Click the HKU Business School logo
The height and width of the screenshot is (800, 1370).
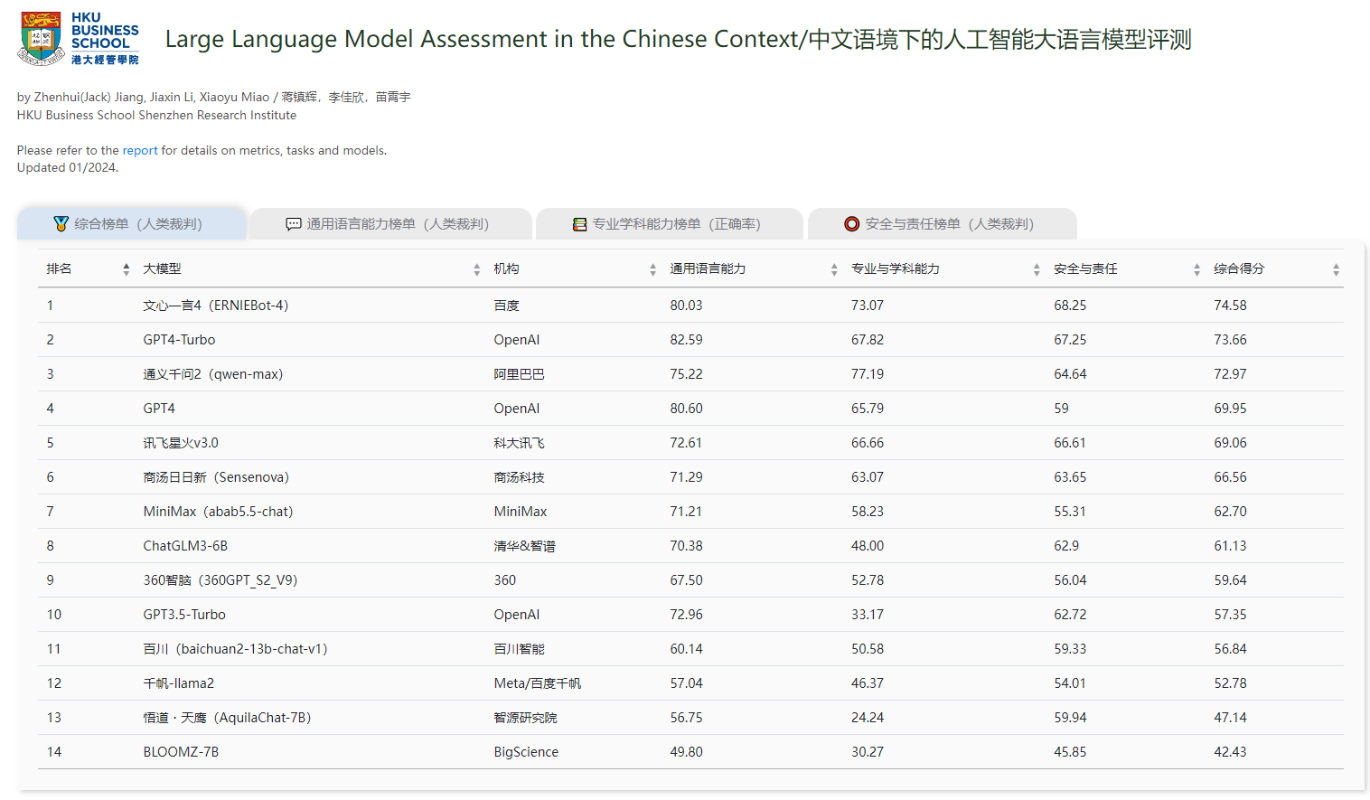coord(78,39)
